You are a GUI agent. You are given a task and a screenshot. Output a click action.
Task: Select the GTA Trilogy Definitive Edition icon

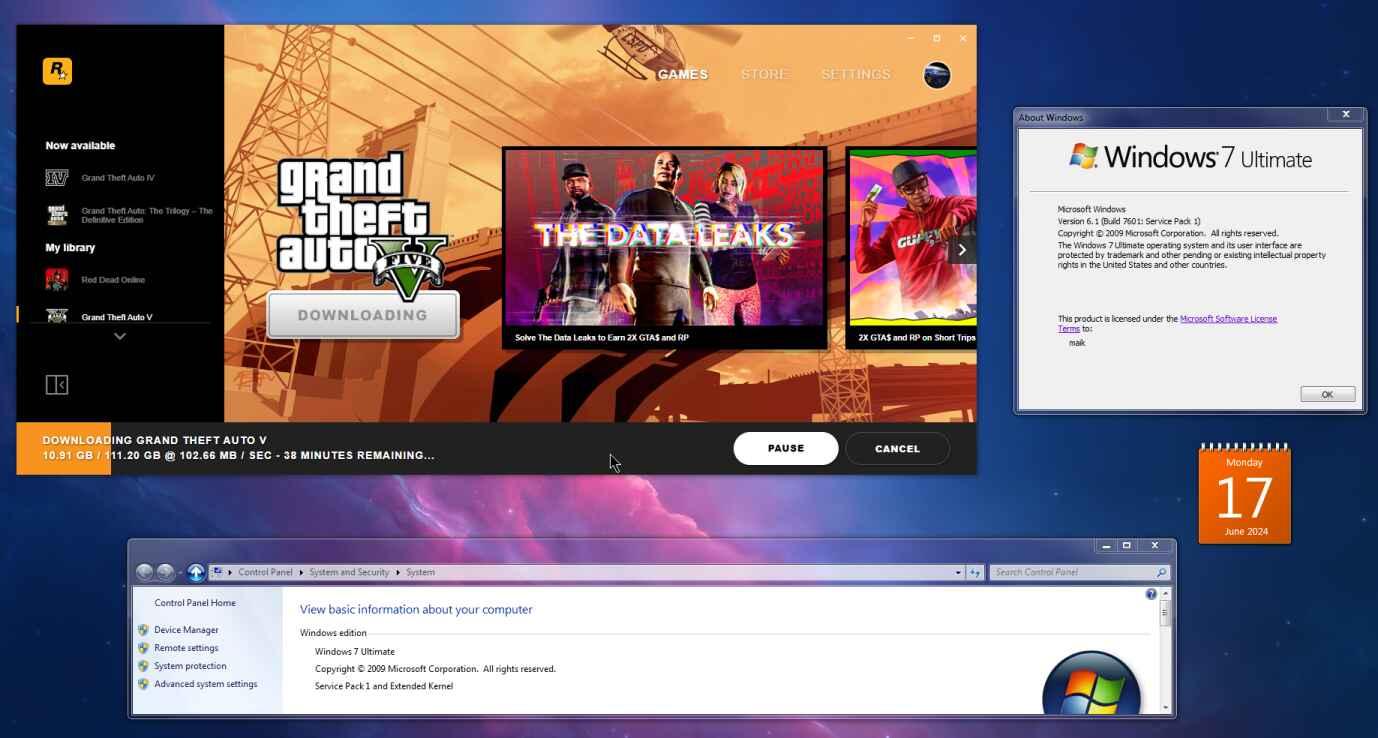(x=56, y=215)
